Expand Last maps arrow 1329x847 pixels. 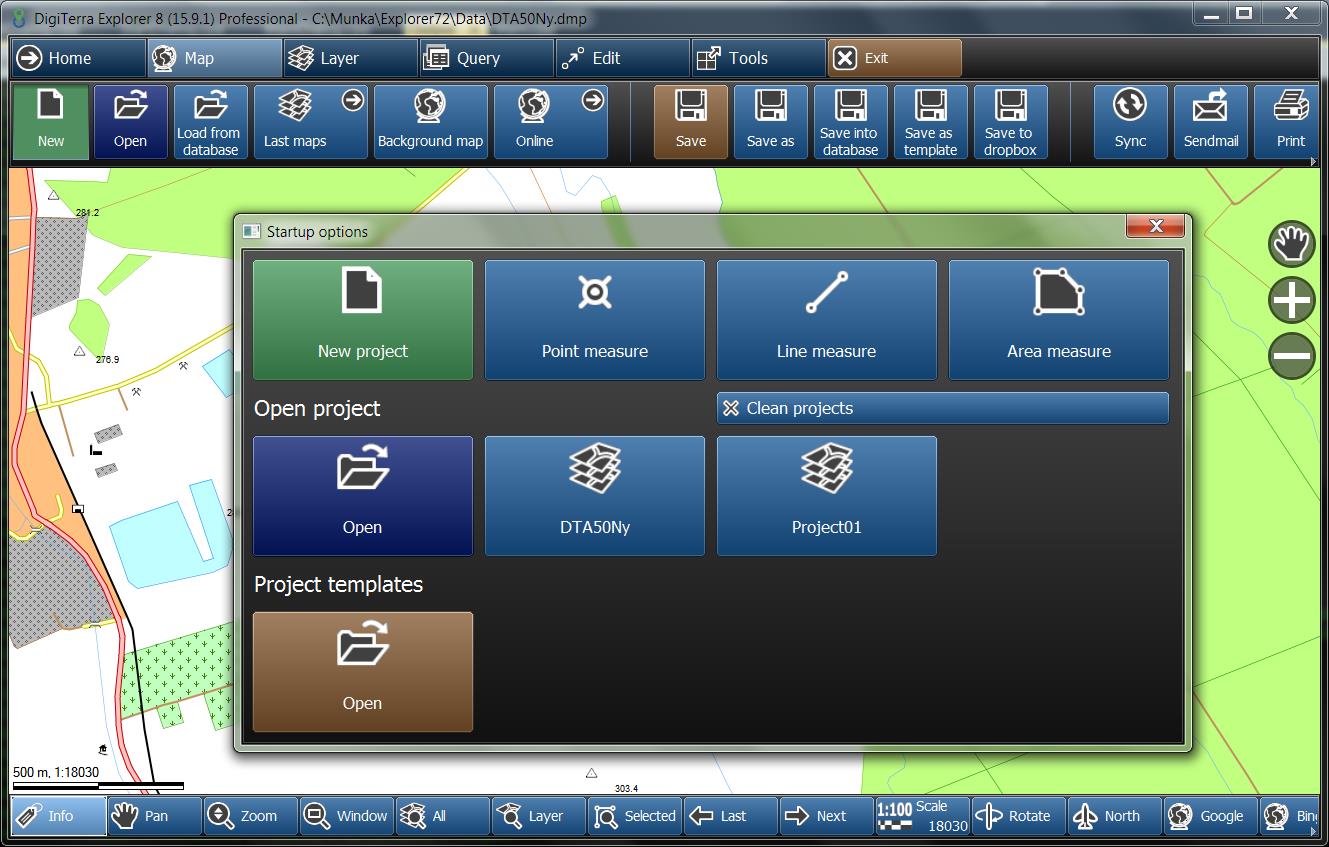[353, 100]
